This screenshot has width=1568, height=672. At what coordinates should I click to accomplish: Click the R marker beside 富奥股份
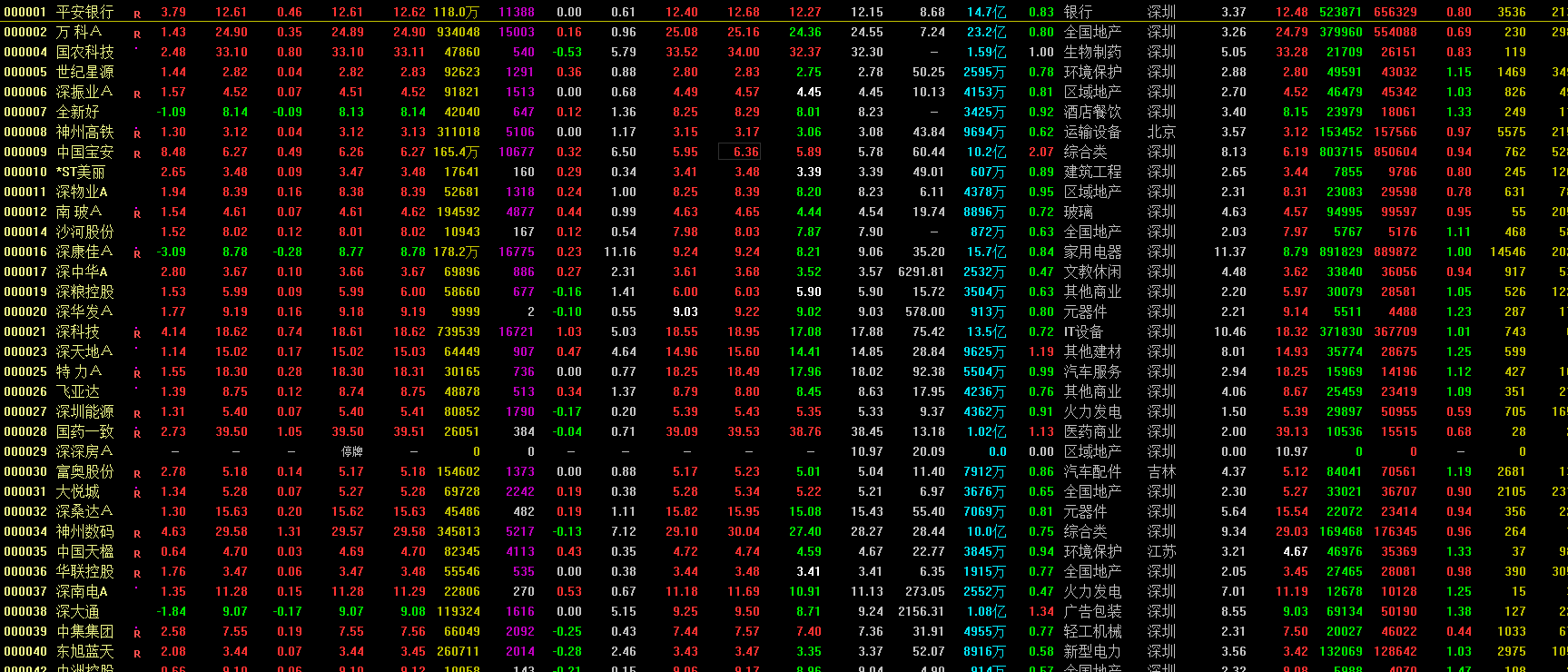tap(137, 474)
